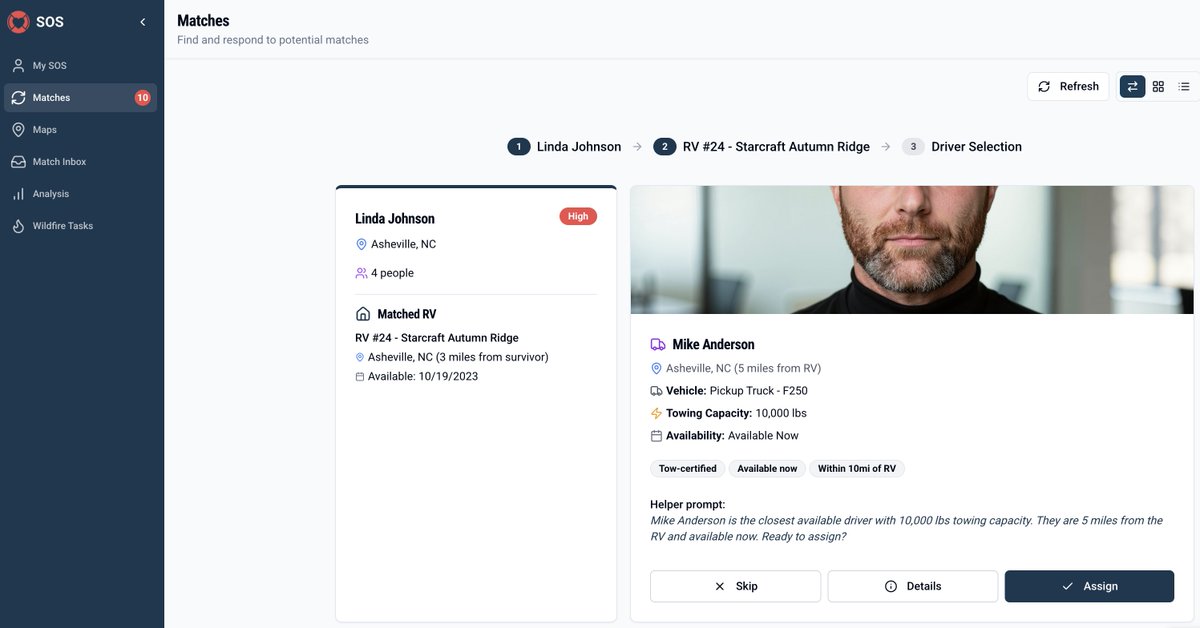Open the Analysis section

[x=82, y=194]
